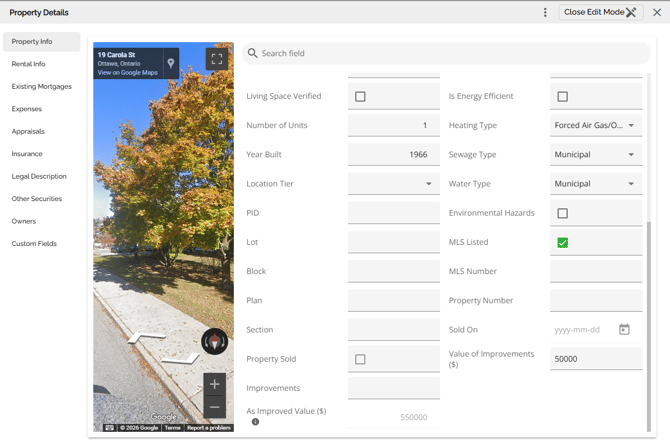The height and width of the screenshot is (447, 670).
Task: Click the Close Edit Mode button
Action: 600,13
